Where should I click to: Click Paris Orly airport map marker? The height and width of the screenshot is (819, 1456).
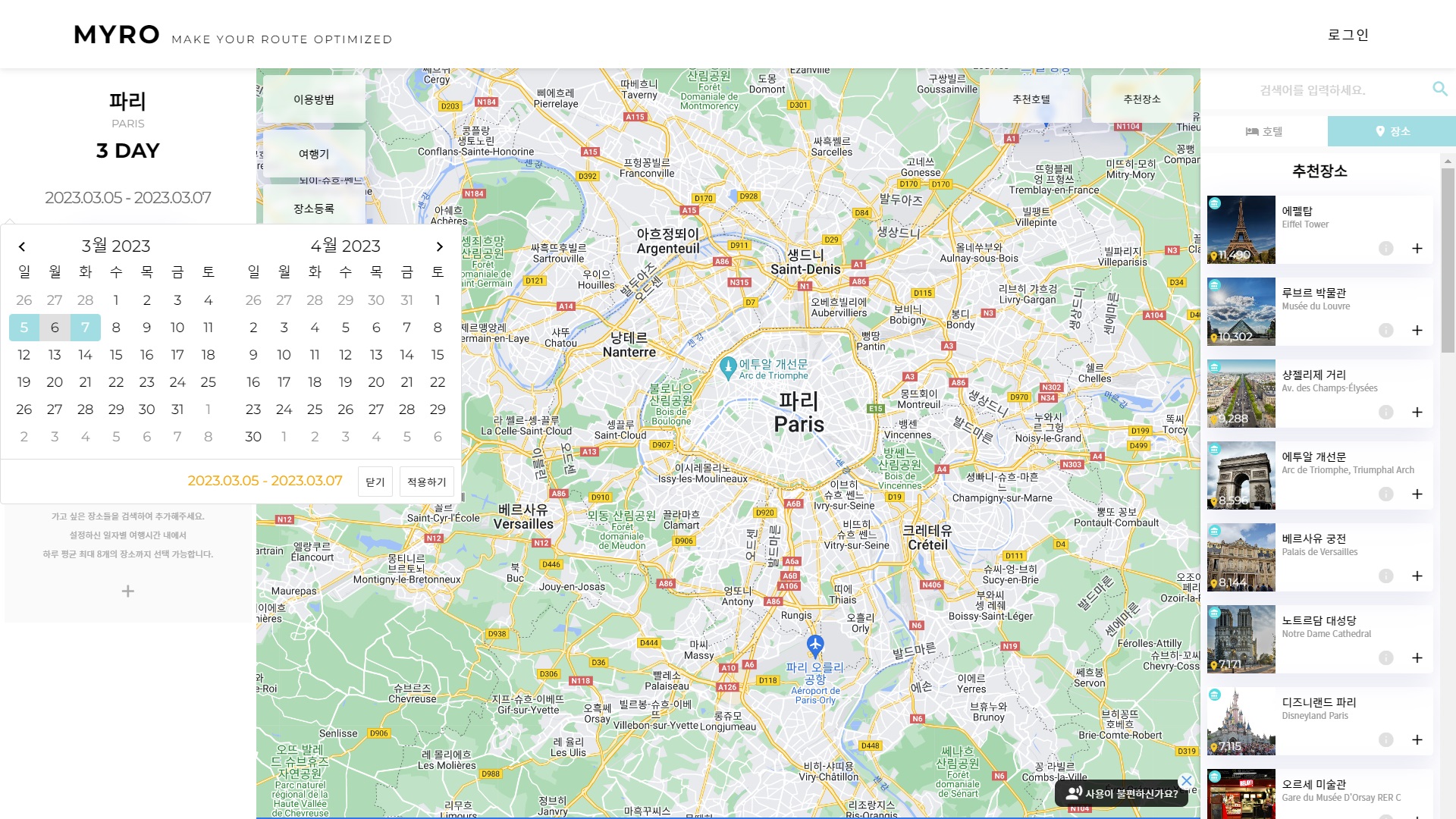click(x=815, y=645)
